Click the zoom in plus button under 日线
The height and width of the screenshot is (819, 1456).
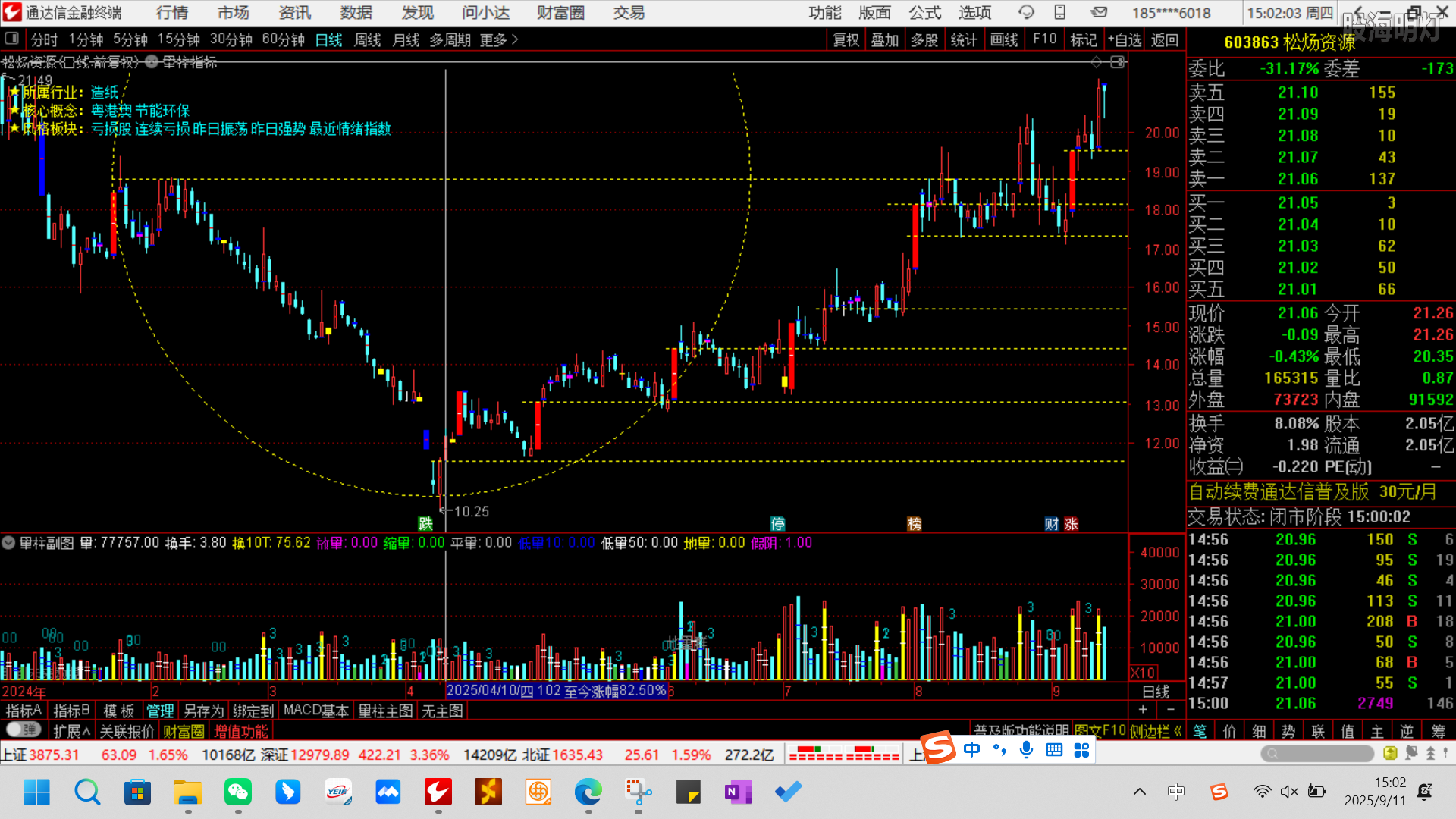tap(1143, 709)
